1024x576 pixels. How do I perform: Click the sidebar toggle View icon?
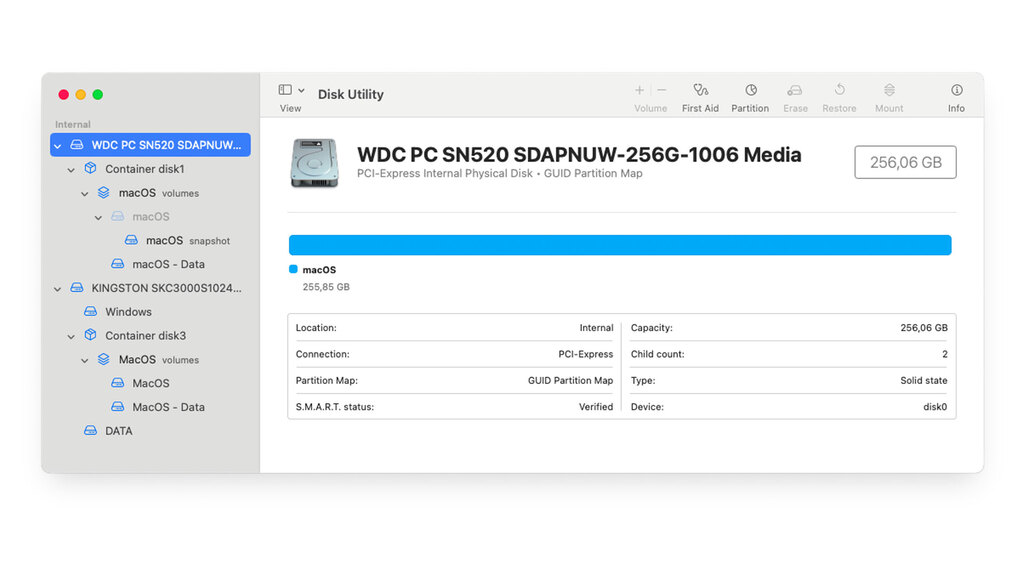coord(285,90)
